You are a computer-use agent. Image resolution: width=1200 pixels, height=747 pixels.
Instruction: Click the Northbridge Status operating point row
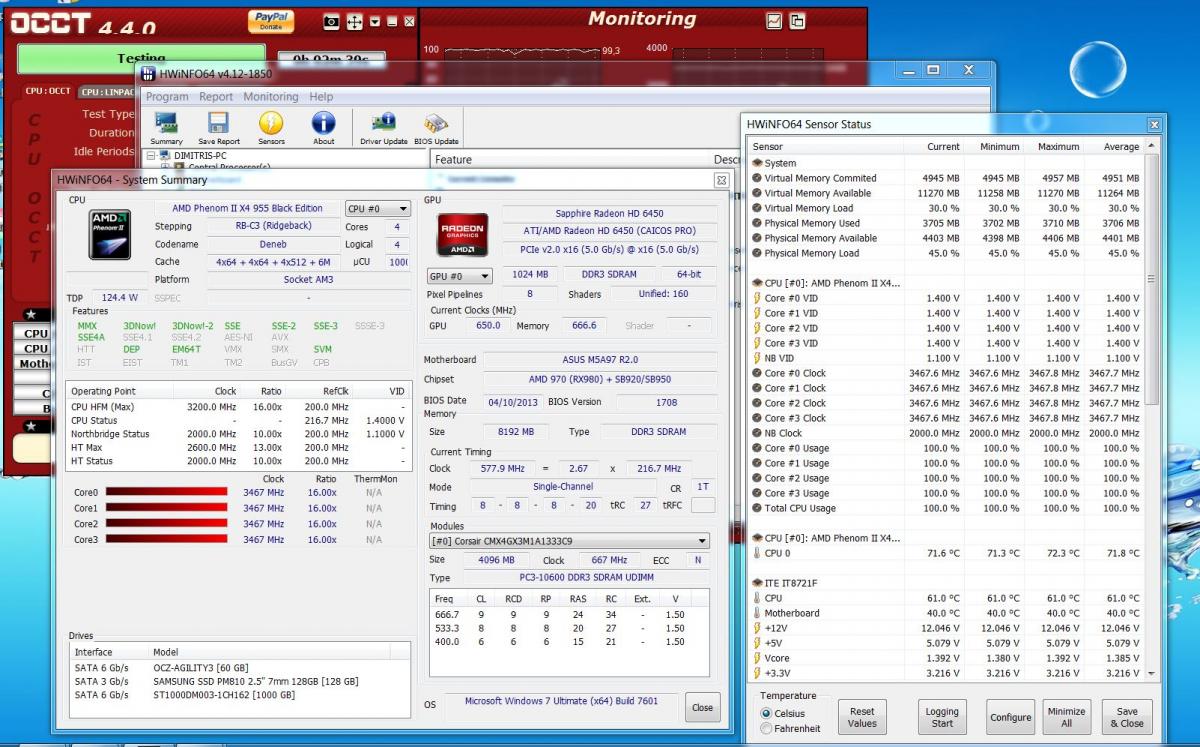tap(238, 434)
